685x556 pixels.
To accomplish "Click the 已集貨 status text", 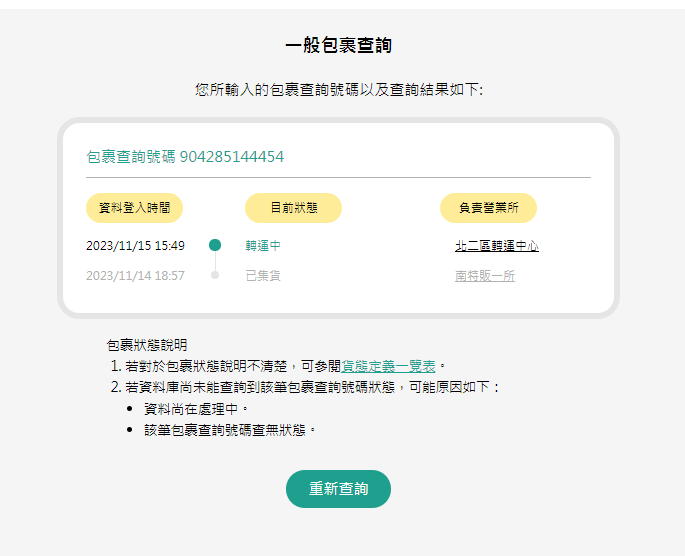I will pos(263,276).
